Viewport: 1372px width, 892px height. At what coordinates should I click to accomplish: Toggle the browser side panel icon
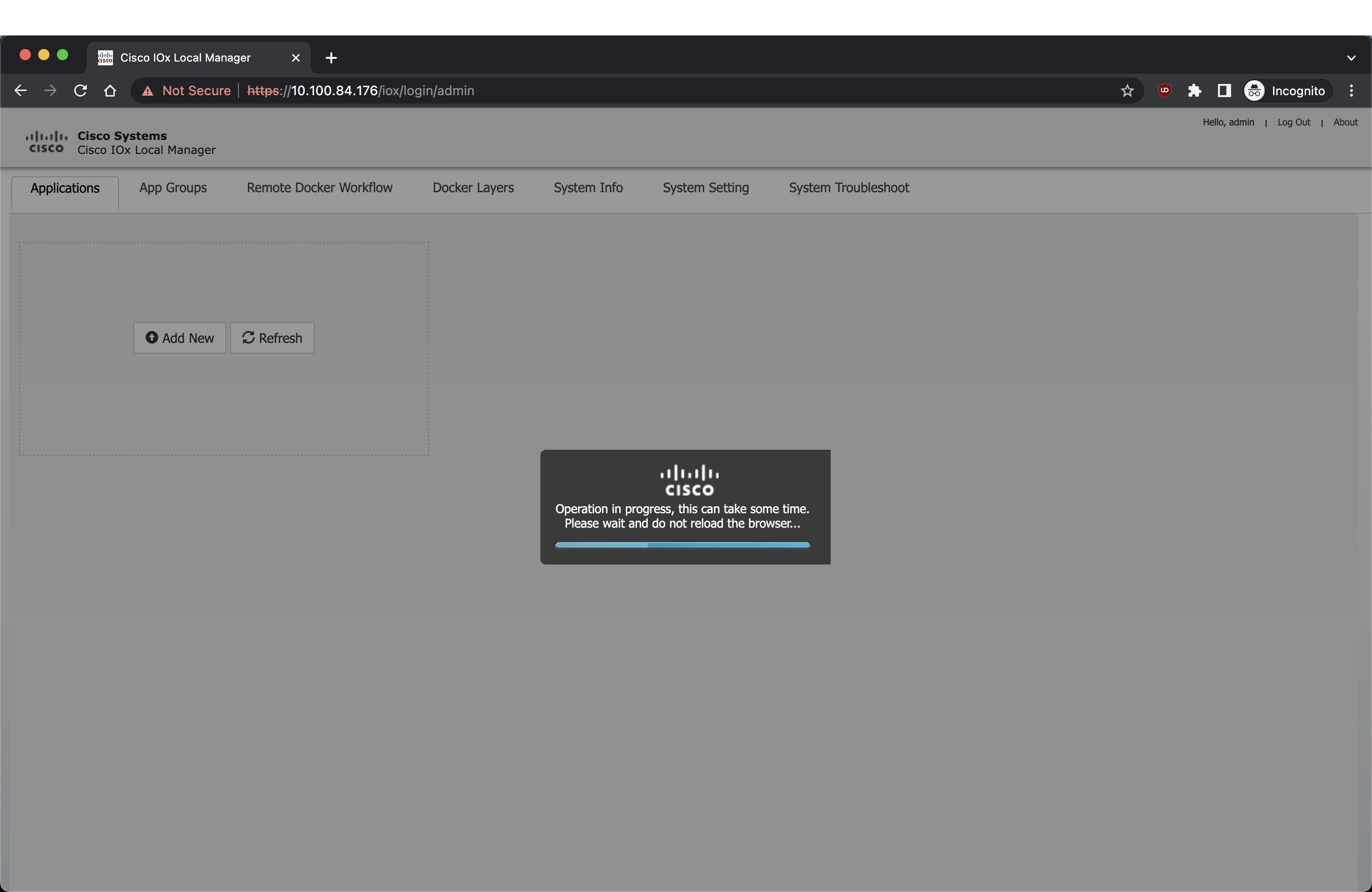point(1224,91)
